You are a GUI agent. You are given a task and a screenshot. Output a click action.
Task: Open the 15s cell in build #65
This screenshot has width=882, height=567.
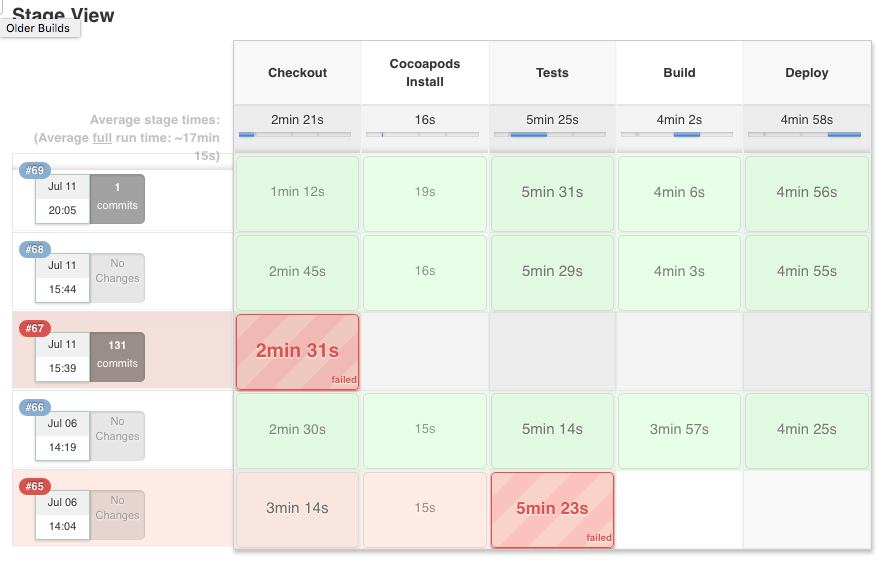point(425,510)
